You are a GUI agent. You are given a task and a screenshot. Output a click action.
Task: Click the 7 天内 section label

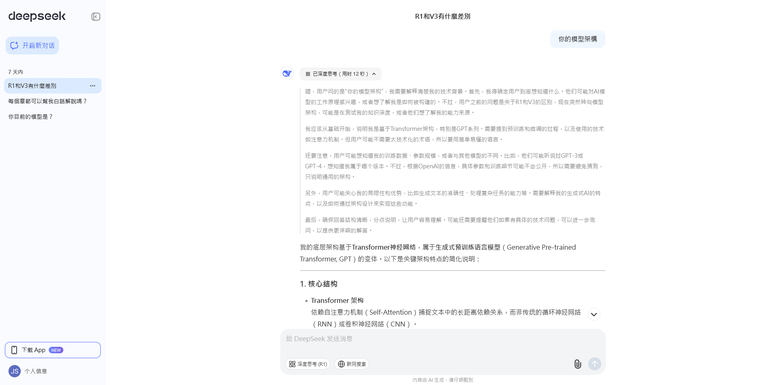click(x=15, y=72)
